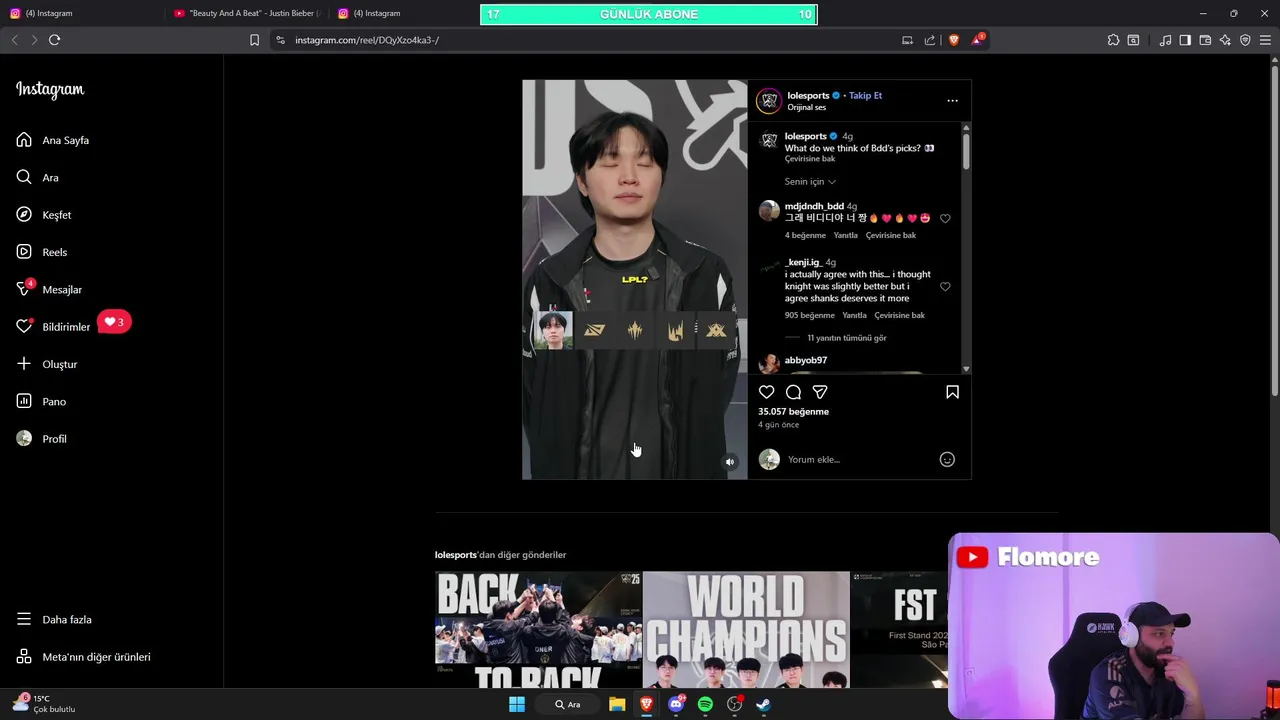
Task: Click the browser forward arrow
Action: click(x=34, y=40)
